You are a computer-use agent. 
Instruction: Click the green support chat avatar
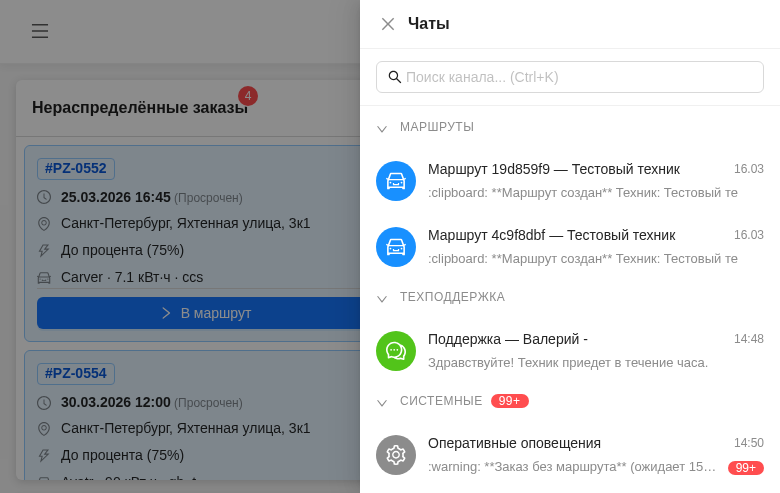(x=396, y=351)
